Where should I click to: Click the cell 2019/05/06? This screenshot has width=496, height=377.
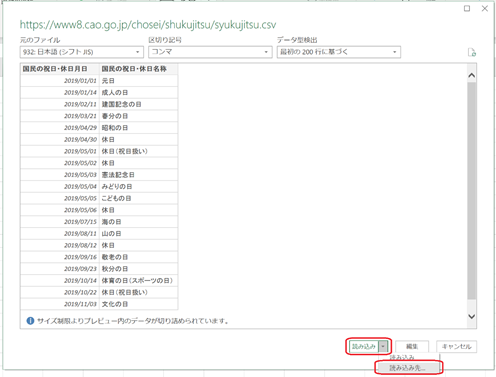tap(60, 210)
